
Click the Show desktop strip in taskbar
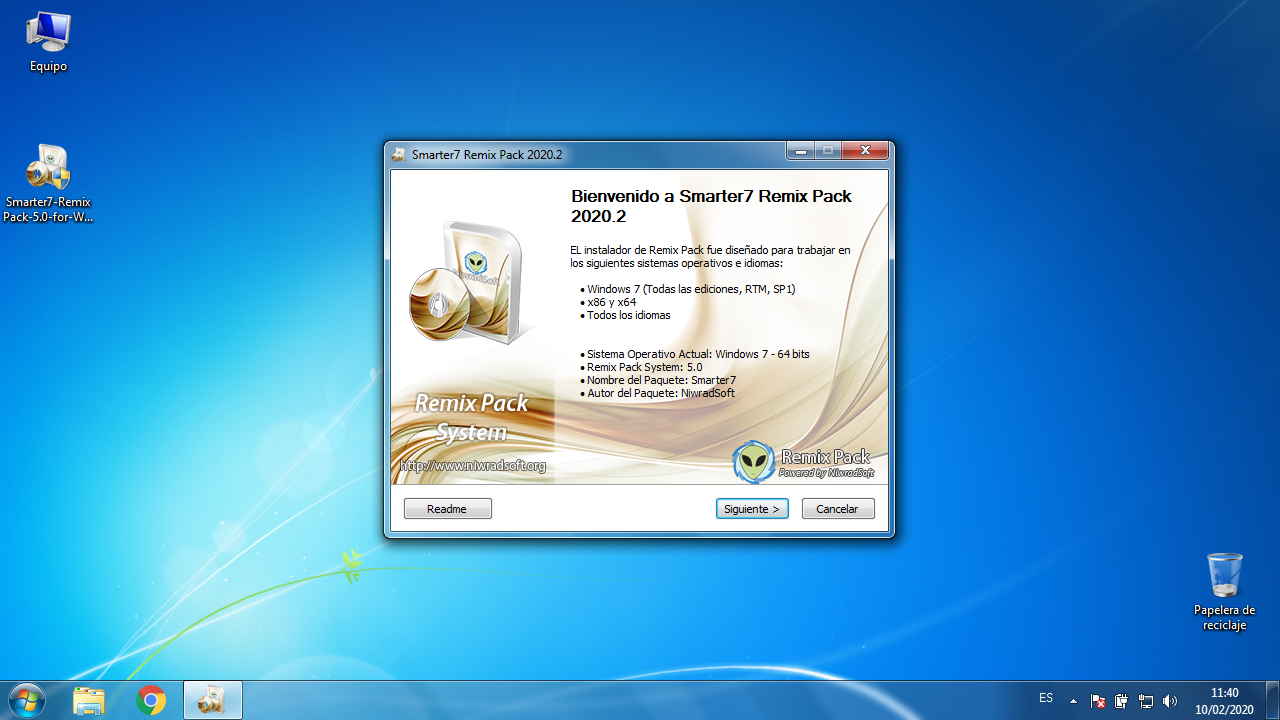click(1272, 701)
